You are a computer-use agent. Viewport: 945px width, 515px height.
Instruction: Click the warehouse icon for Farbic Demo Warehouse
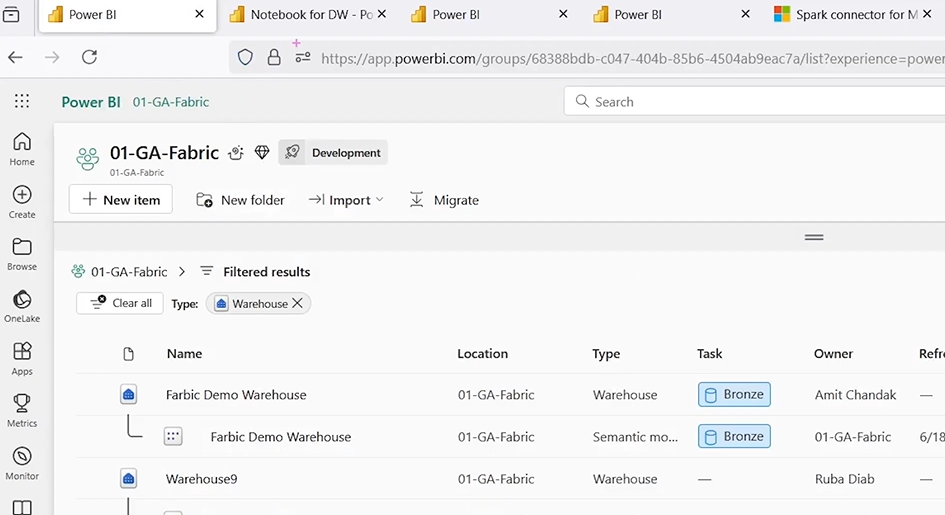pyautogui.click(x=128, y=395)
